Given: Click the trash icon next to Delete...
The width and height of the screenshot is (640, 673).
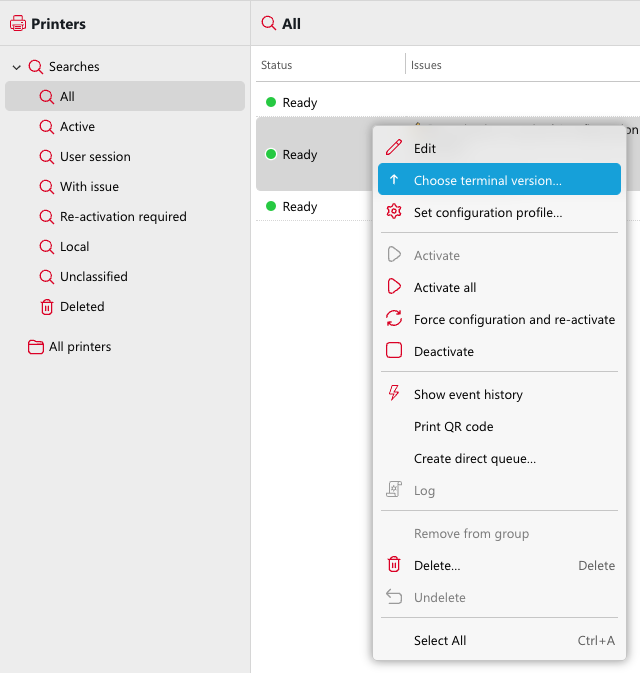Looking at the screenshot, I should [x=394, y=565].
